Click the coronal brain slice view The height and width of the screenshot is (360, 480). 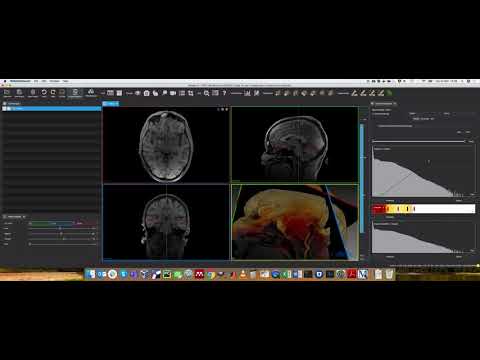(x=166, y=222)
